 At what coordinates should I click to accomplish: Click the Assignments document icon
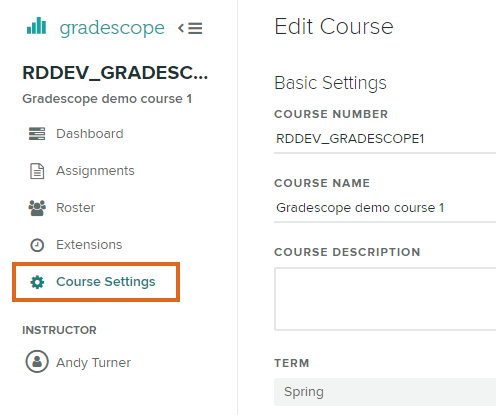click(x=37, y=171)
